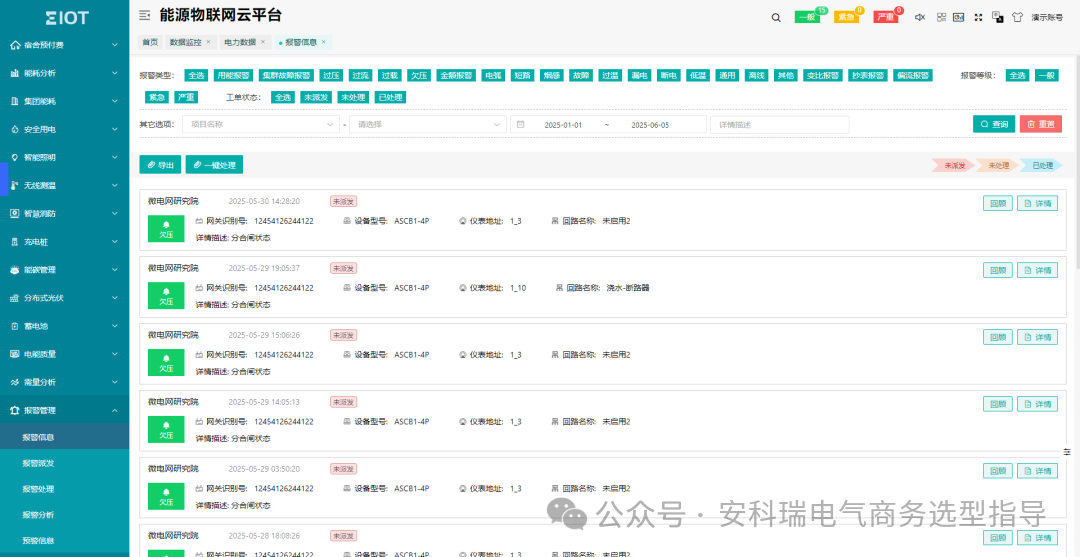Click the 无线测温 thermometer icon
This screenshot has width=1080, height=557.
pyautogui.click(x=14, y=185)
